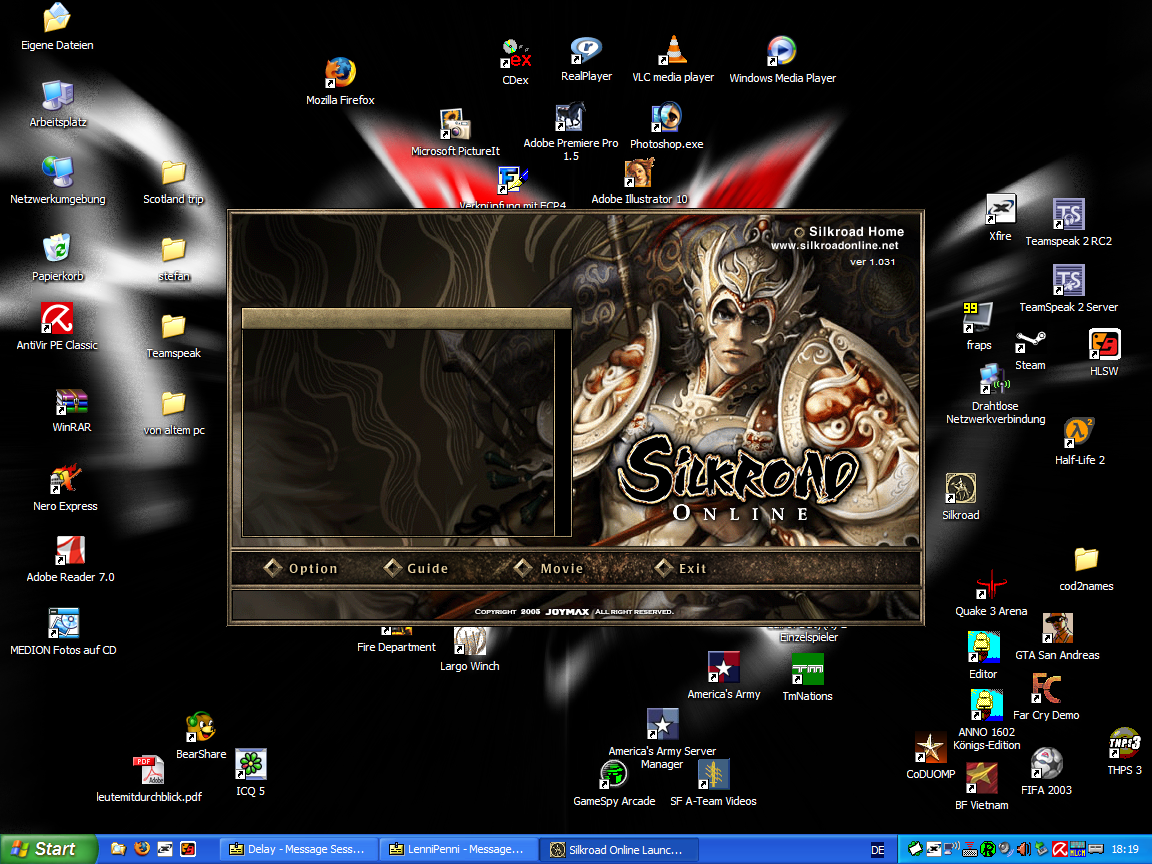This screenshot has height=864, width=1152.
Task: Launch Half-Life 2 from desktop
Action: [x=1079, y=434]
